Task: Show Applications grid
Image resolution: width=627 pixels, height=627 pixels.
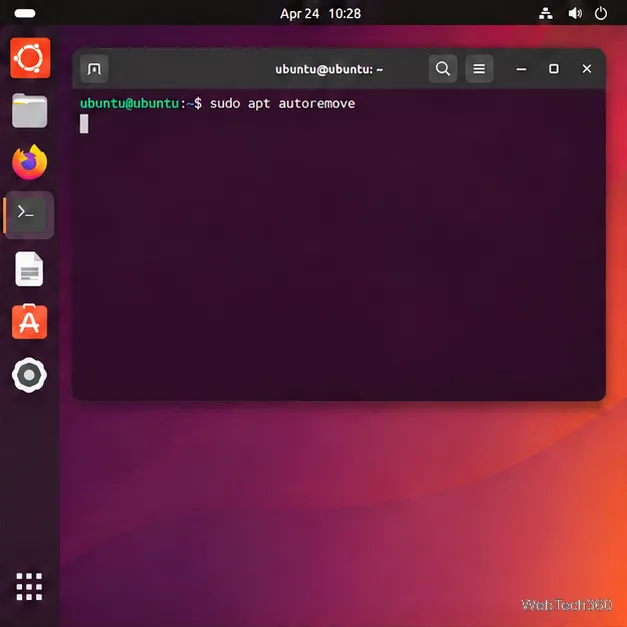Action: (x=29, y=587)
